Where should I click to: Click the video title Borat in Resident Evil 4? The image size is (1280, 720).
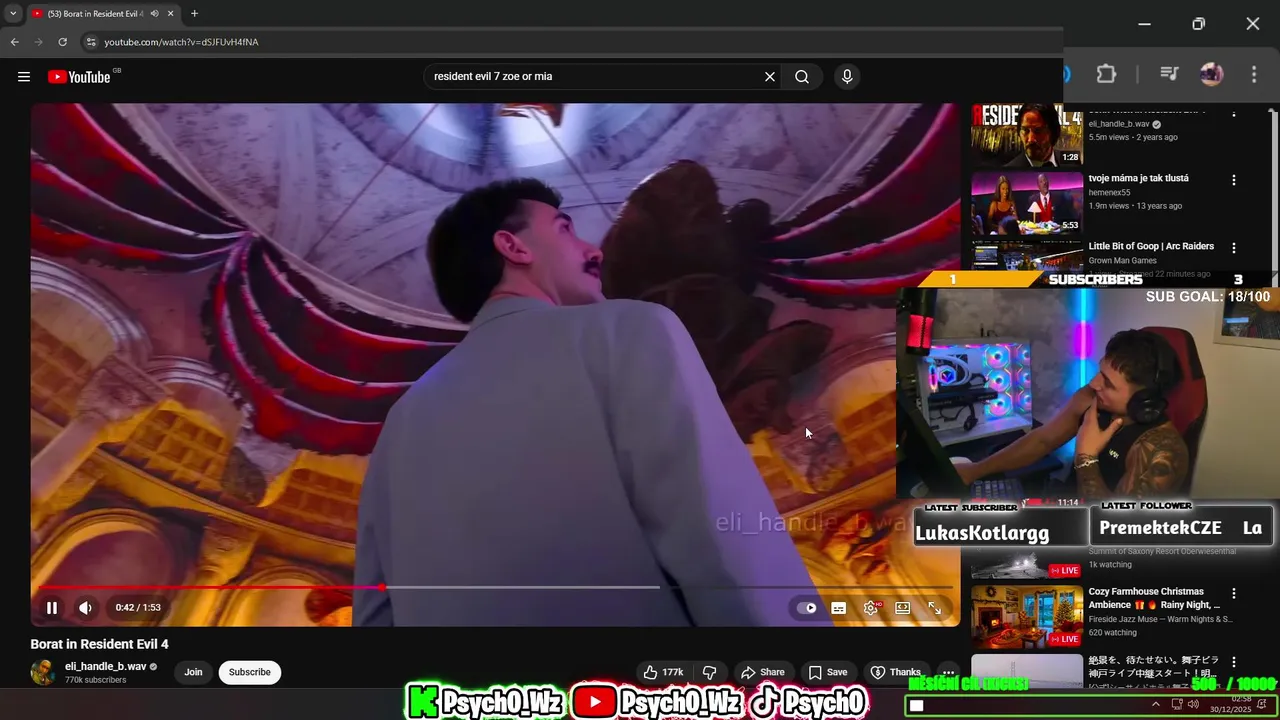coord(99,644)
